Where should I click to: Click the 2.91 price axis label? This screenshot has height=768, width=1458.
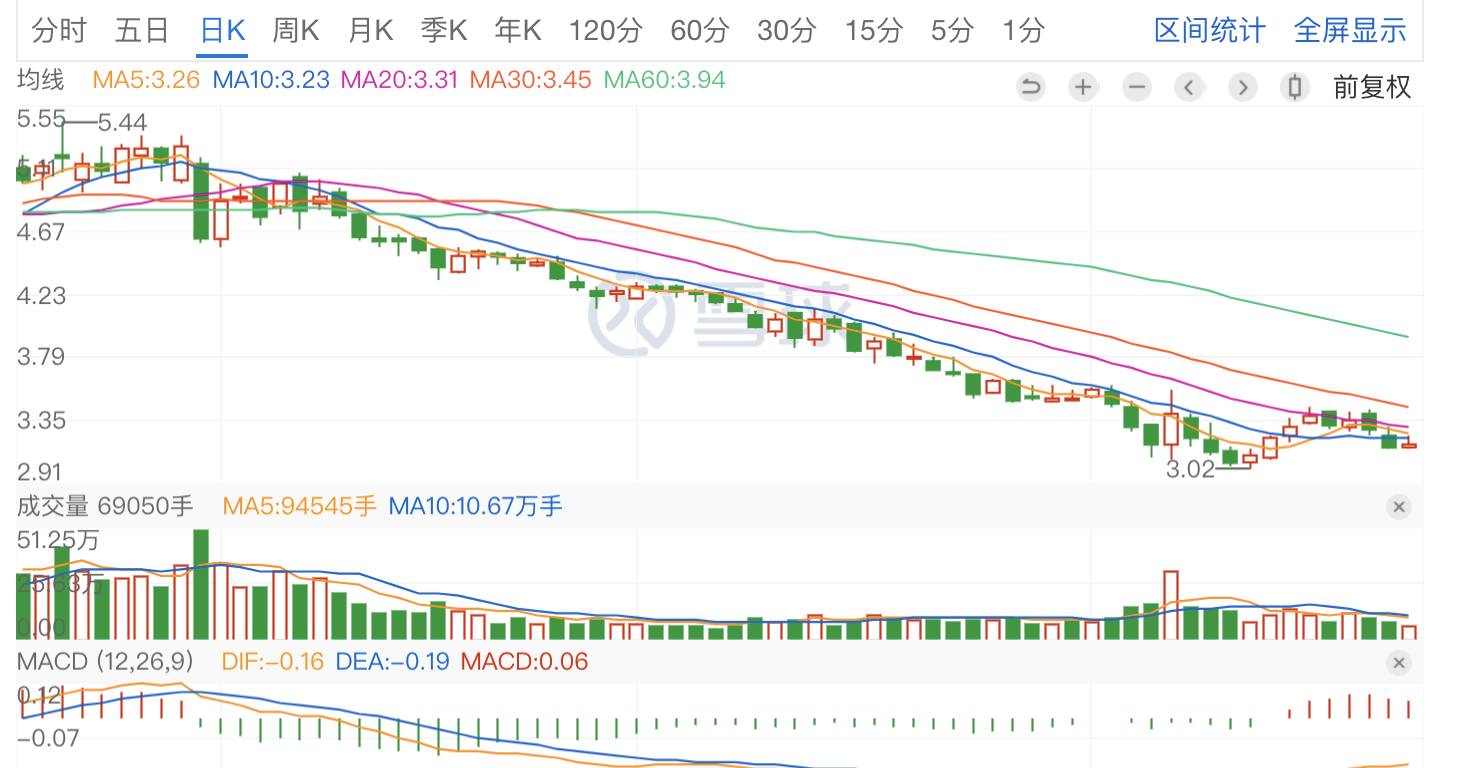click(x=41, y=471)
